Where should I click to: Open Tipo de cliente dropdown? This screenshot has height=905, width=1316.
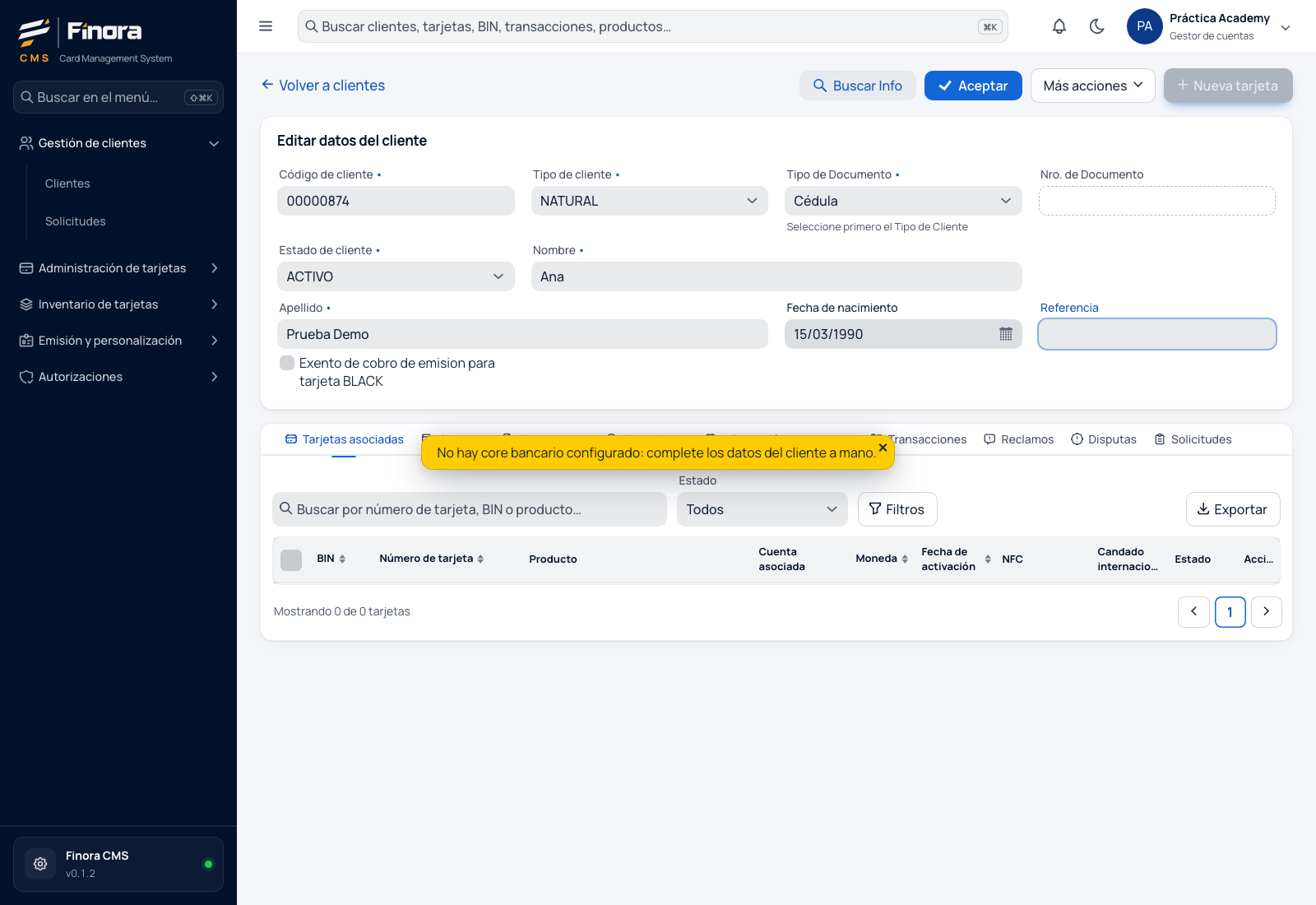pyautogui.click(x=649, y=201)
